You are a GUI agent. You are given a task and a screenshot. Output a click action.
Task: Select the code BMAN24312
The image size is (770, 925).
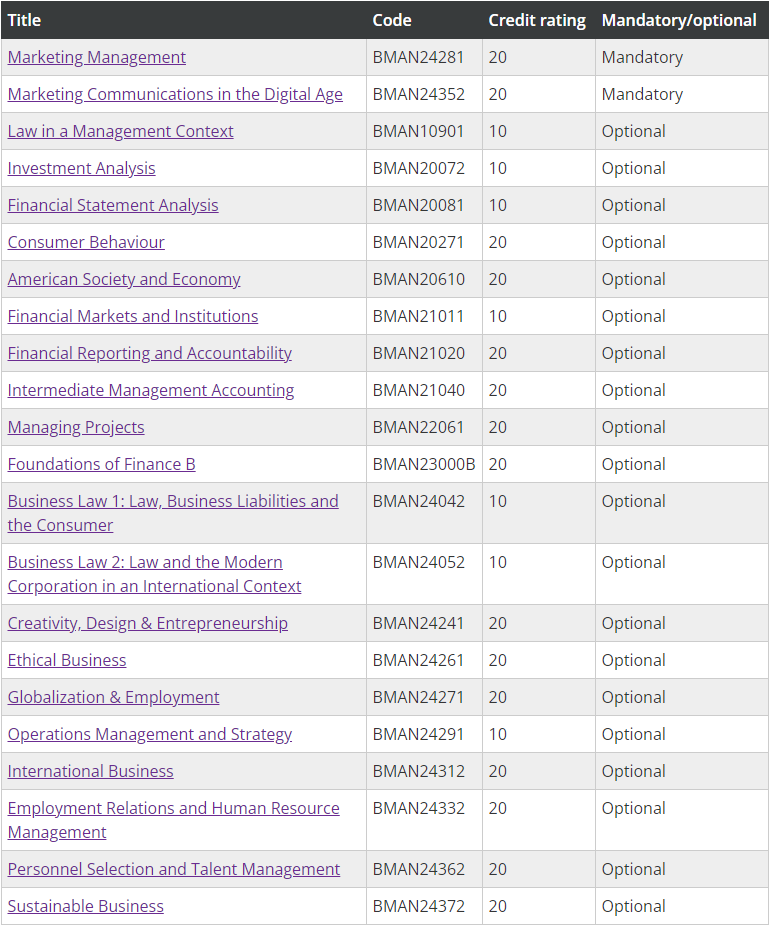(x=418, y=772)
